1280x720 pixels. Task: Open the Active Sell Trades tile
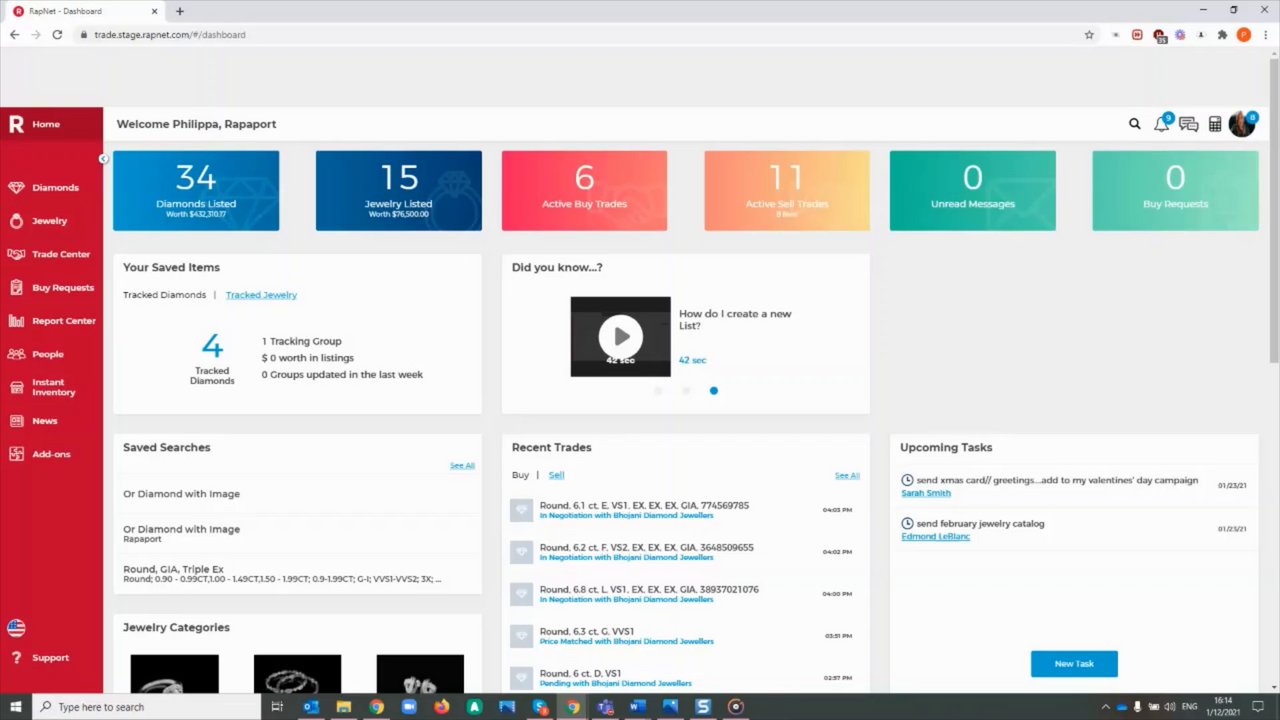pyautogui.click(x=787, y=191)
